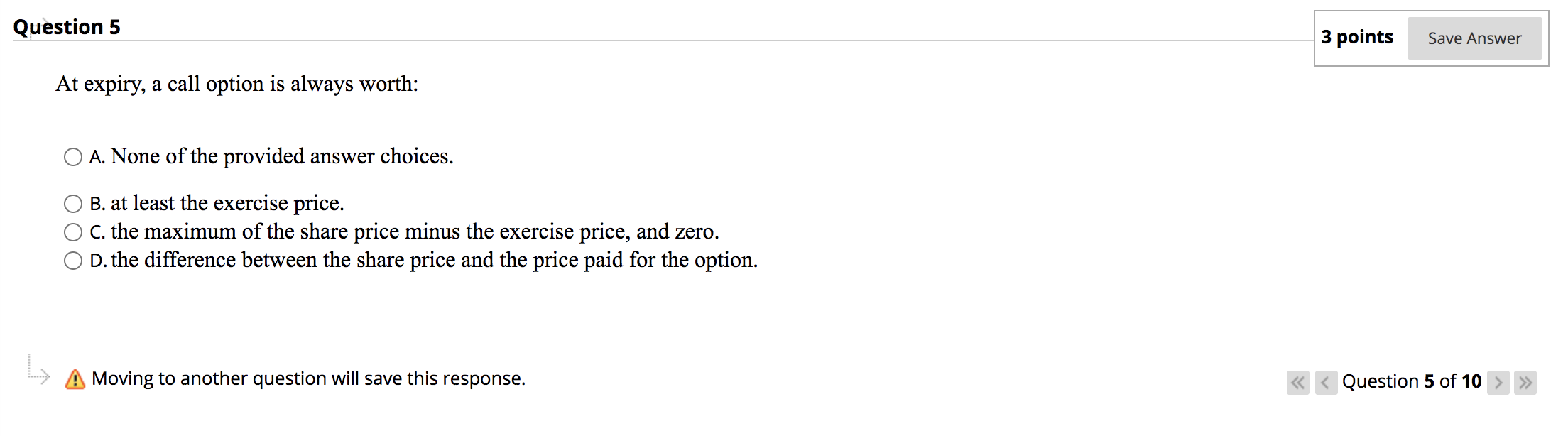Click the Question 5 heading
This screenshot has height=436, width=1568.
click(67, 26)
